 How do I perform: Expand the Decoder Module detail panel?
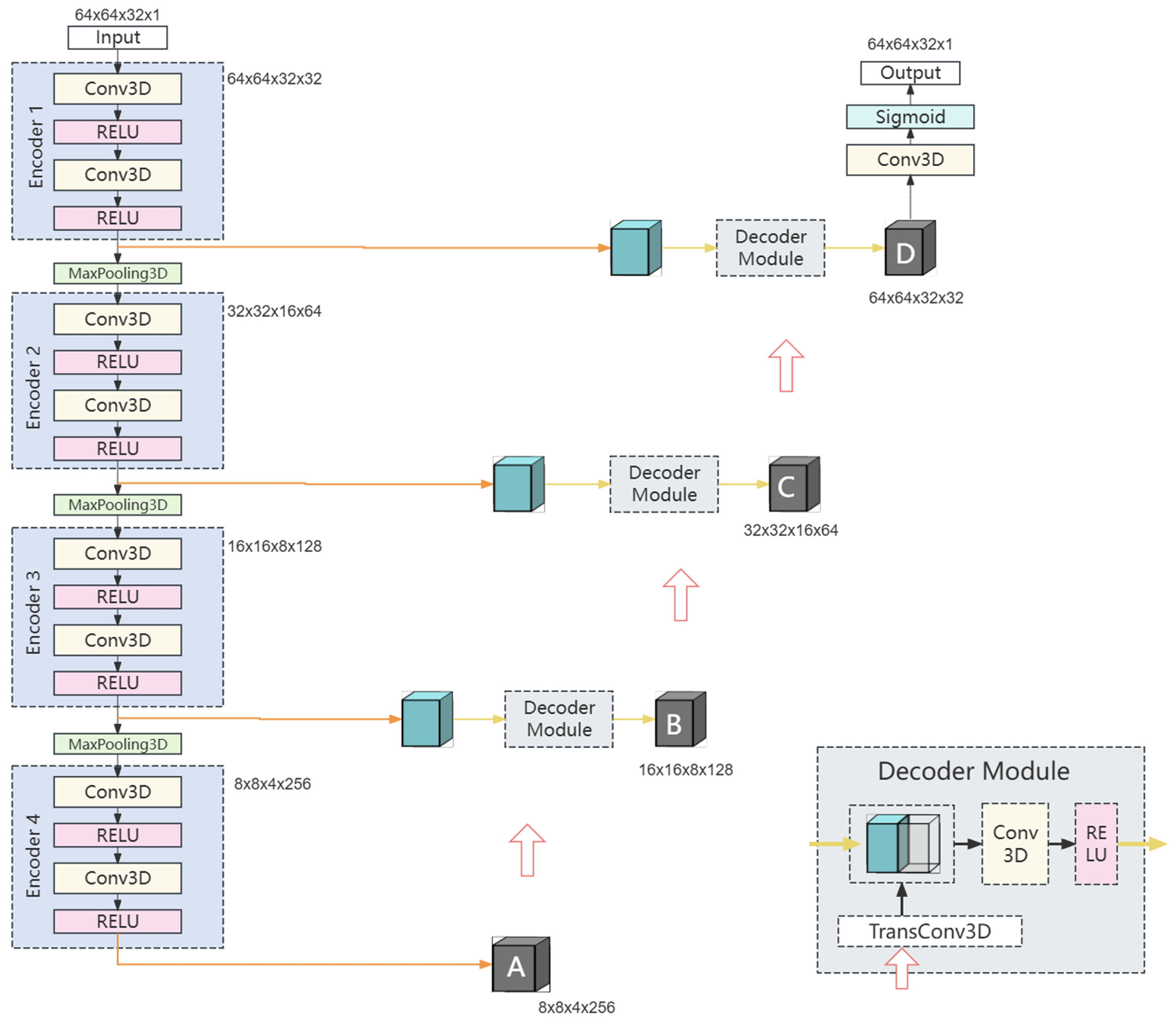coord(974,771)
